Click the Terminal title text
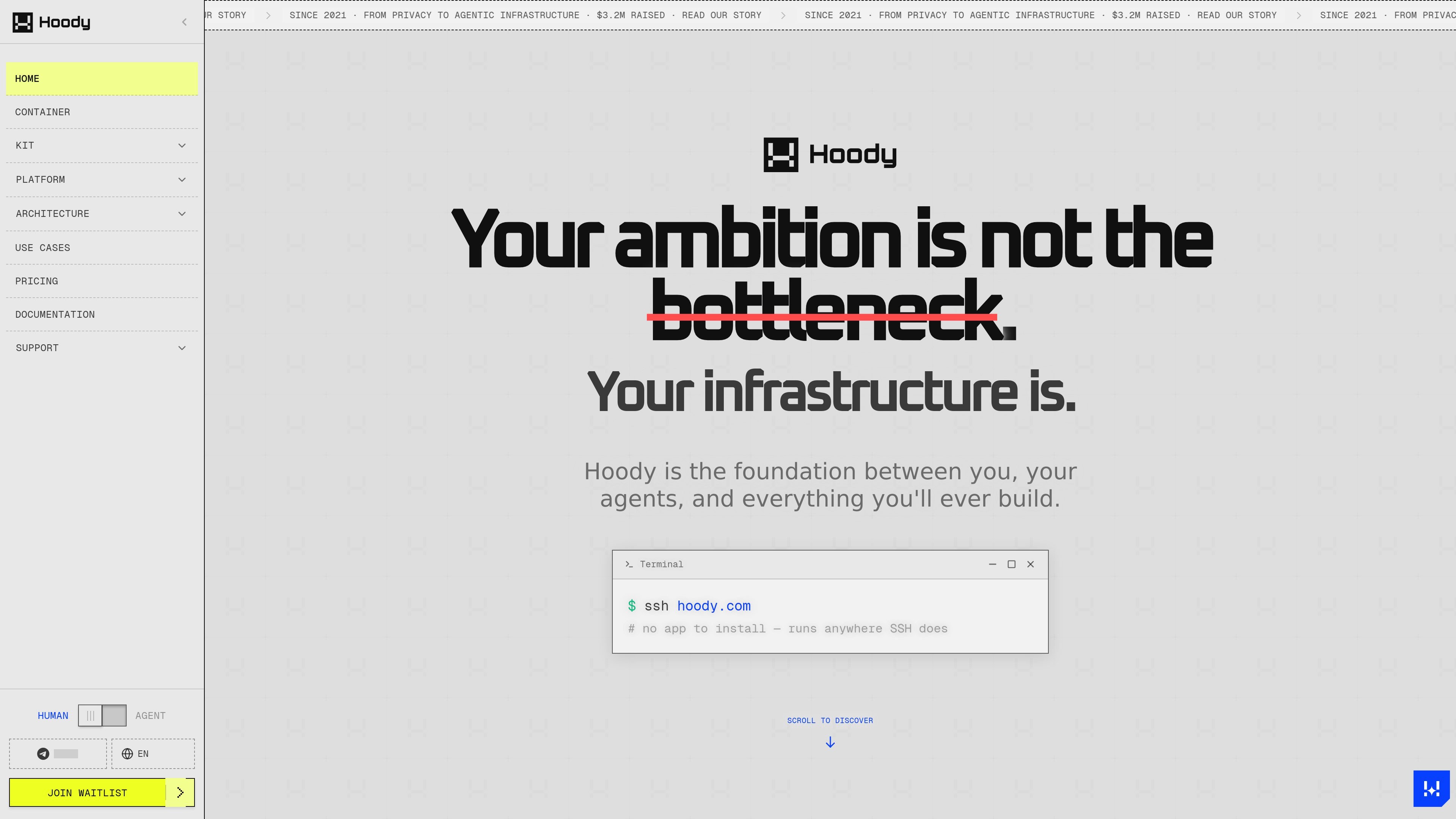 (661, 564)
